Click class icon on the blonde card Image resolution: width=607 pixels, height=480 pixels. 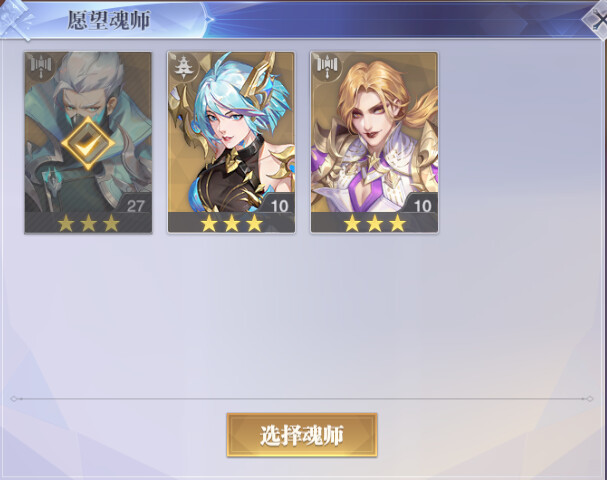tap(327, 65)
